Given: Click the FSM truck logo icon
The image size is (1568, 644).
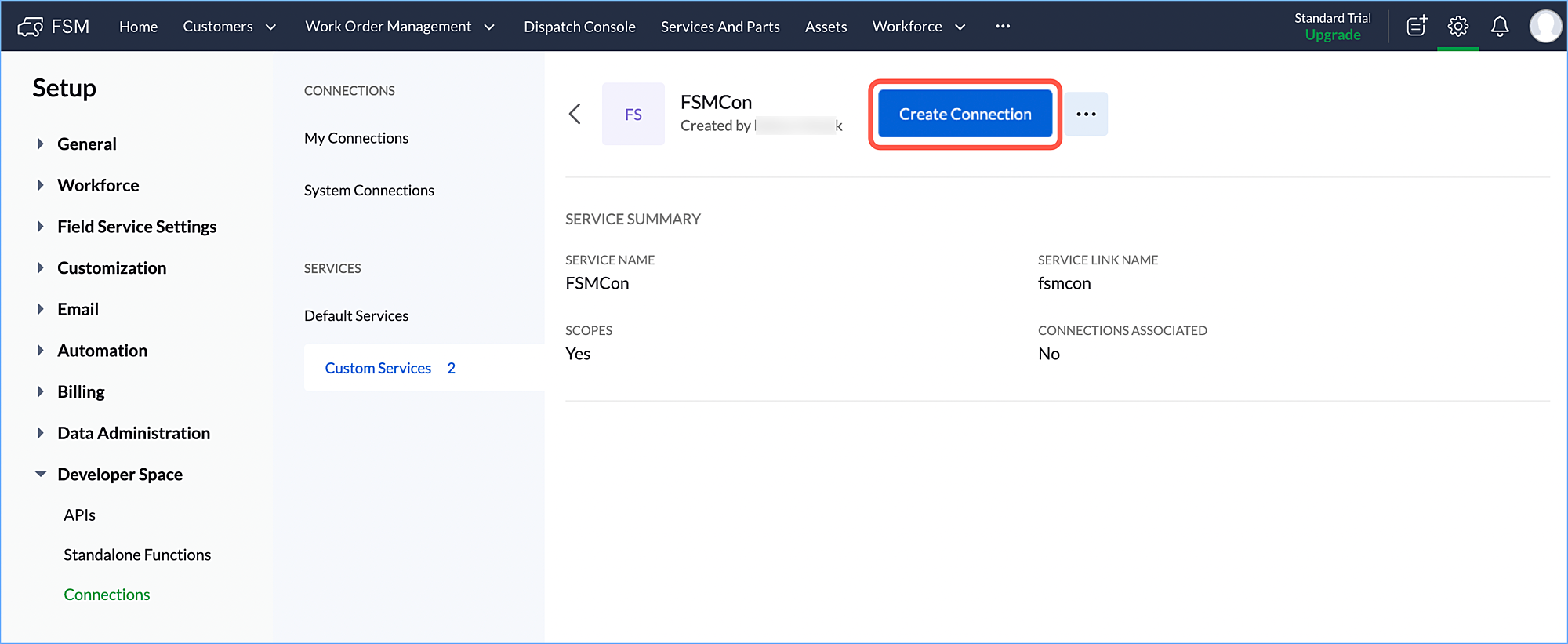Looking at the screenshot, I should coord(30,27).
